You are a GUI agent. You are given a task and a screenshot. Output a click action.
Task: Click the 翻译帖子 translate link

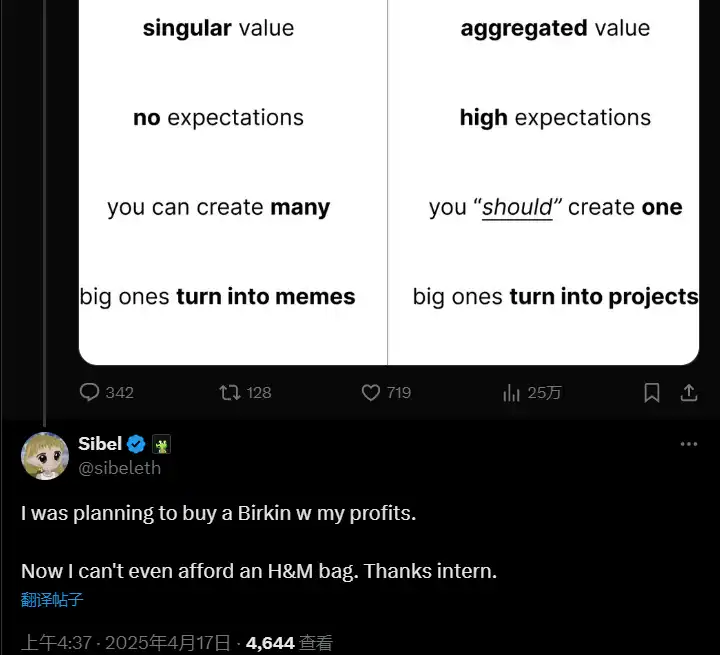52,600
